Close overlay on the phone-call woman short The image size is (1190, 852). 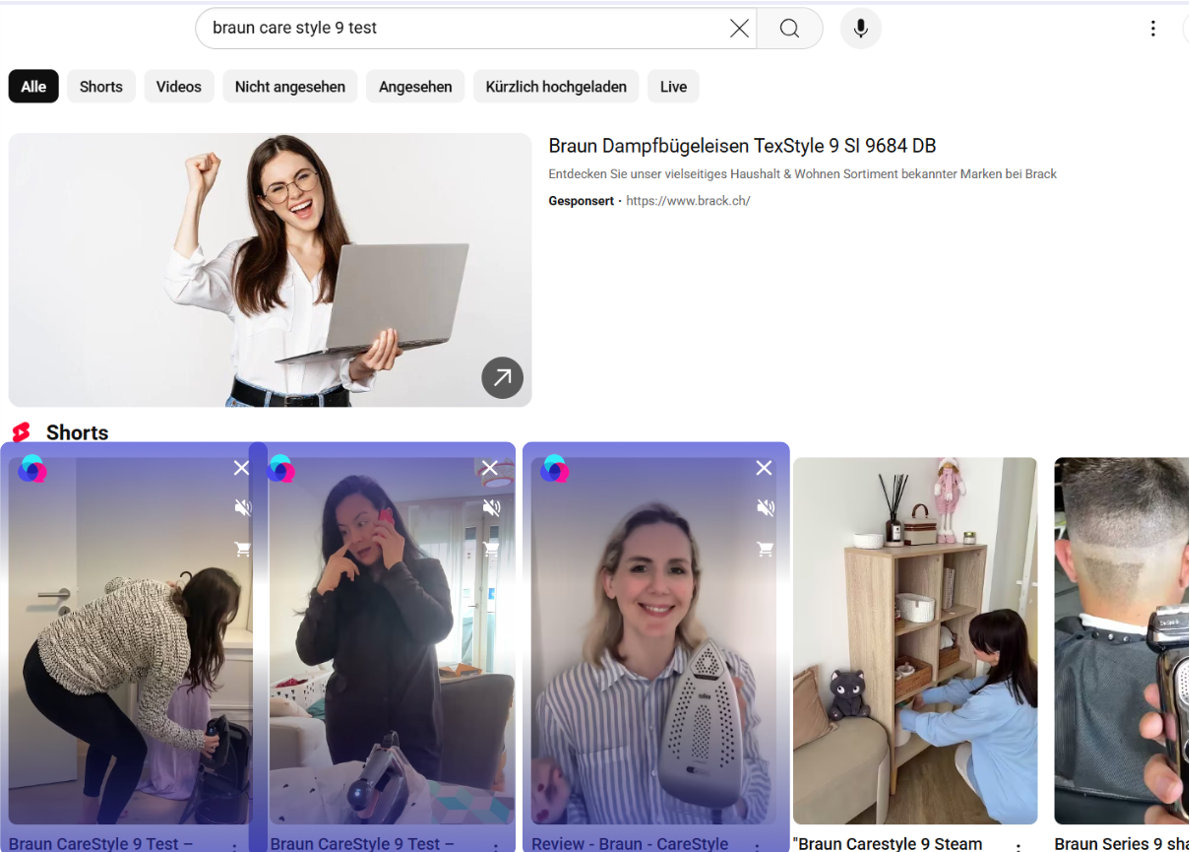(490, 467)
